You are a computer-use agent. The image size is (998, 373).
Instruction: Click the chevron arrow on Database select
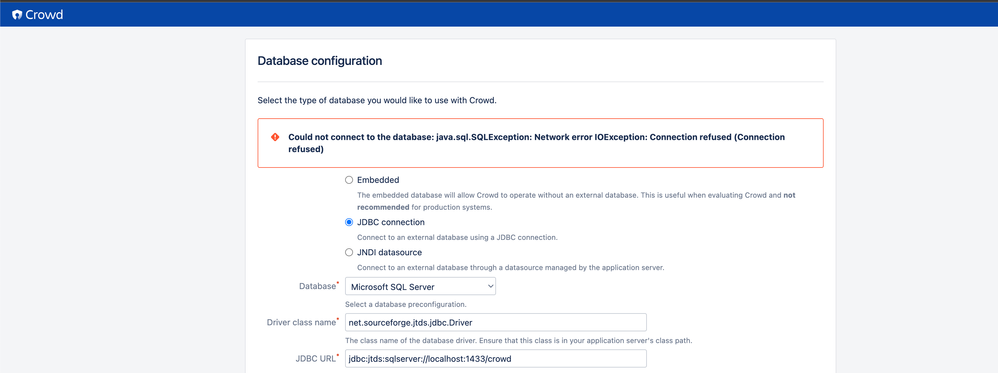pyautogui.click(x=490, y=286)
